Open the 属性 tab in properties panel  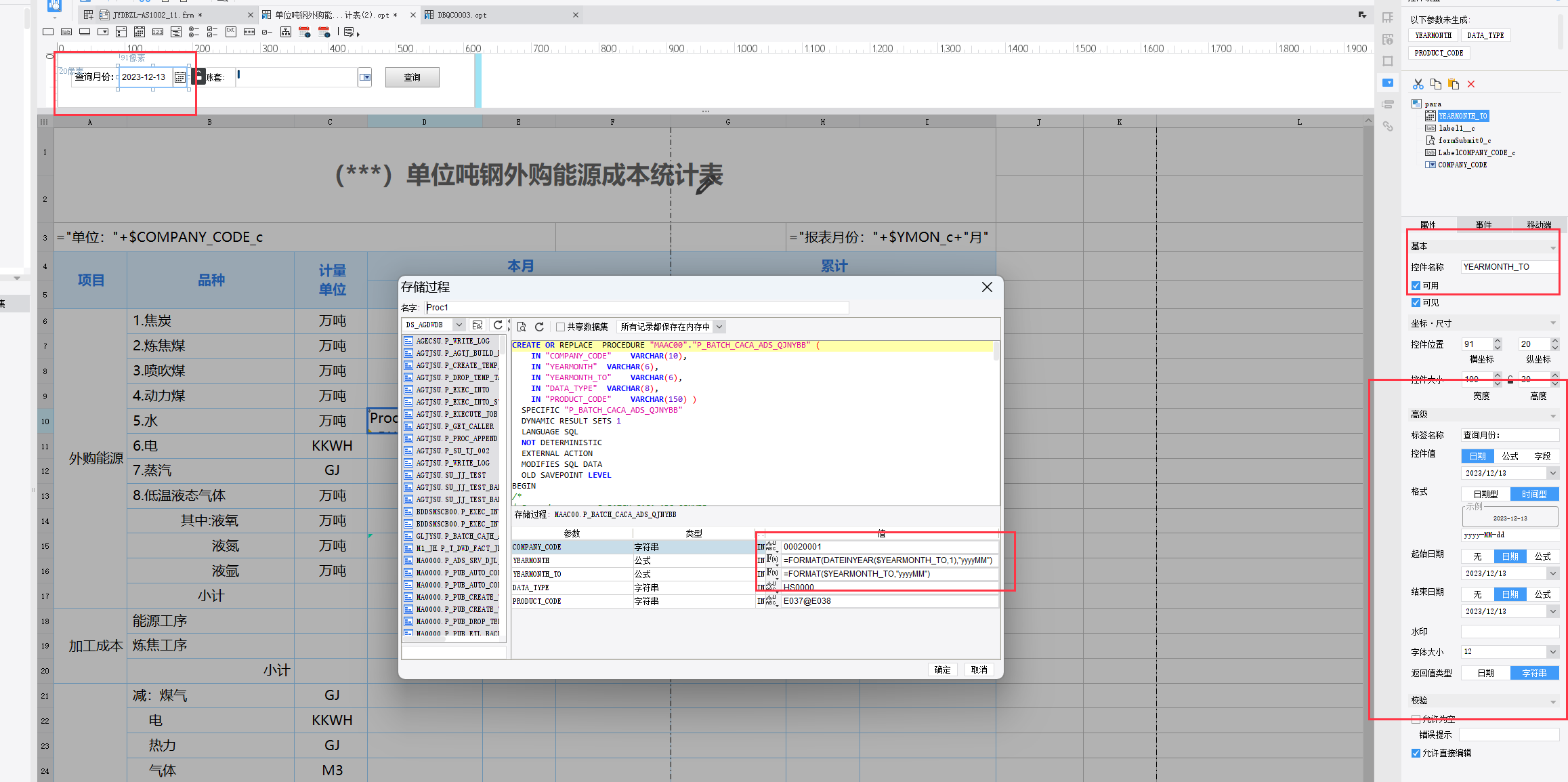[x=1428, y=224]
